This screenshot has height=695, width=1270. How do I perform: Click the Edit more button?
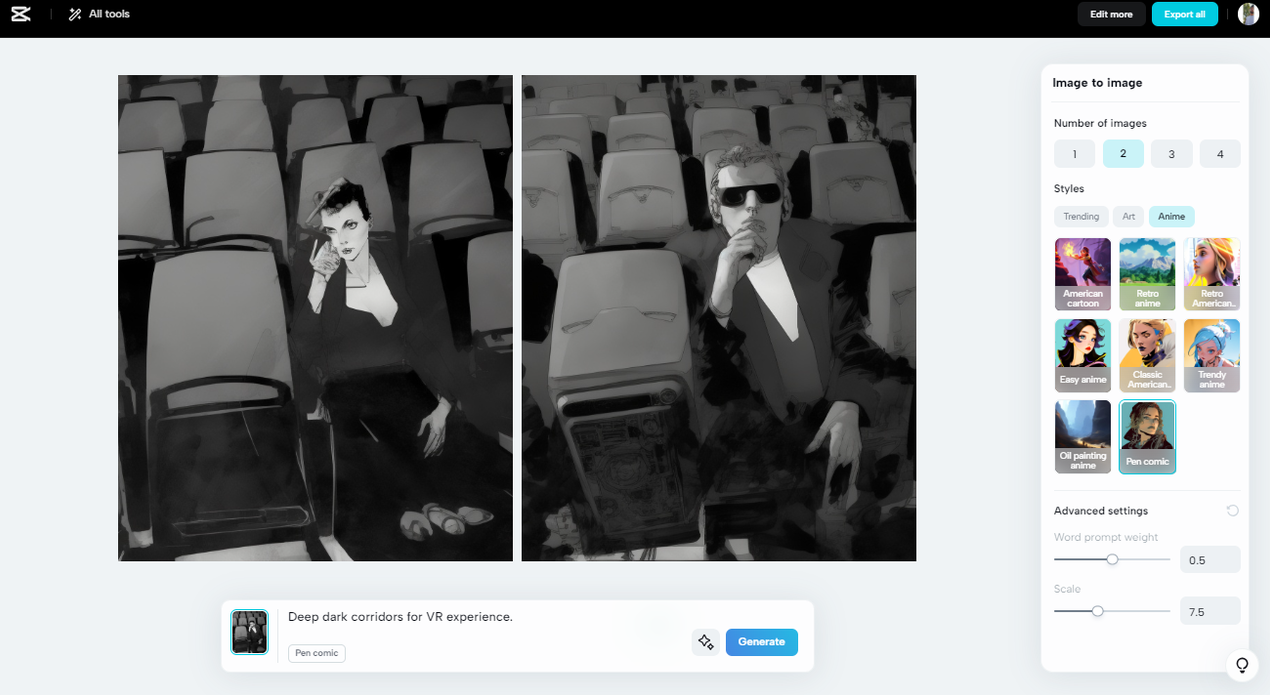pyautogui.click(x=1111, y=14)
